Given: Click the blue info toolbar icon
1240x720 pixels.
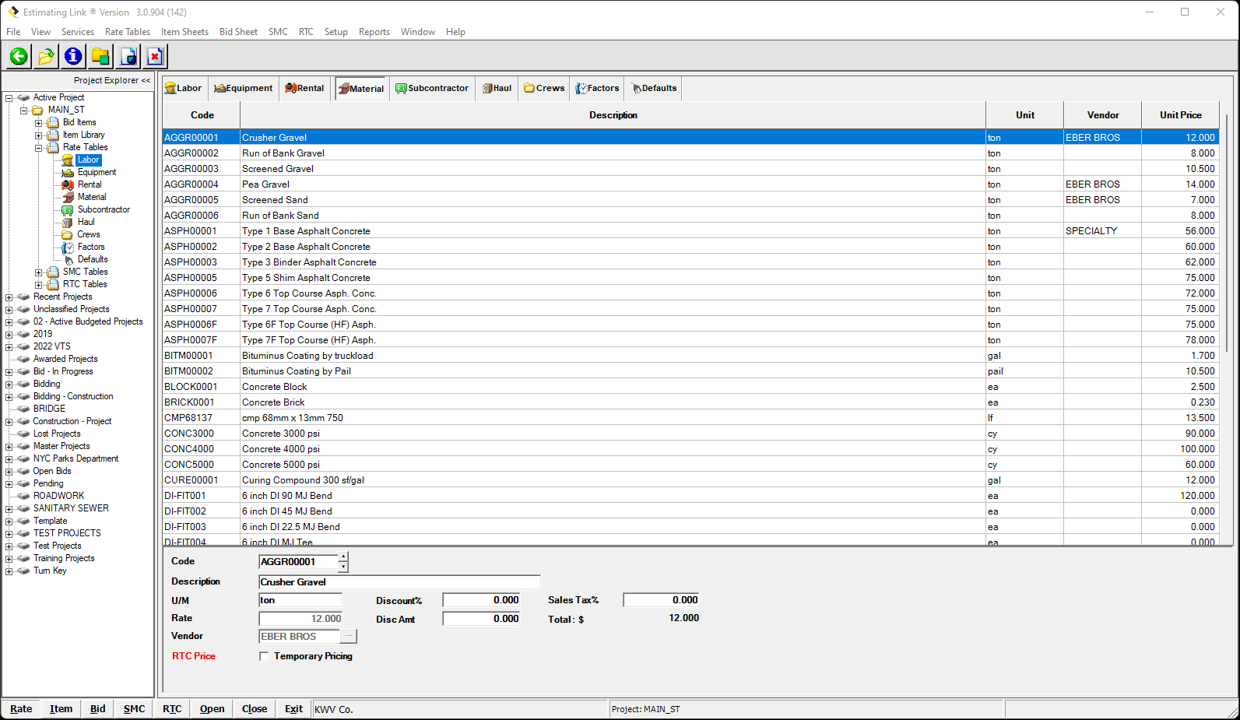Looking at the screenshot, I should point(72,56).
